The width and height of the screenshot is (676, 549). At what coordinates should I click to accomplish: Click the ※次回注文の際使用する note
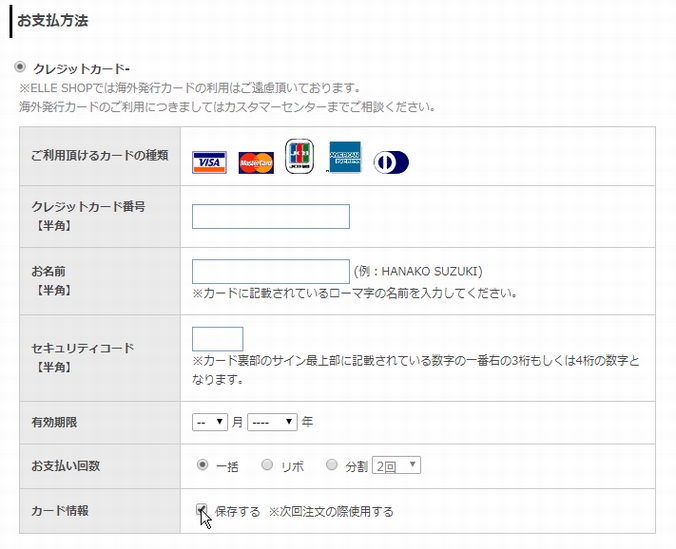331,511
